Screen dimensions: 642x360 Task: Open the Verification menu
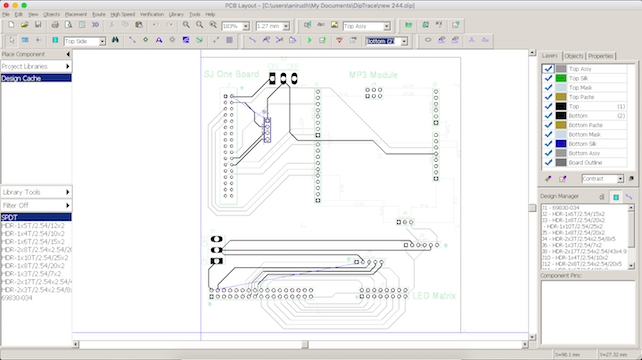pos(152,14)
